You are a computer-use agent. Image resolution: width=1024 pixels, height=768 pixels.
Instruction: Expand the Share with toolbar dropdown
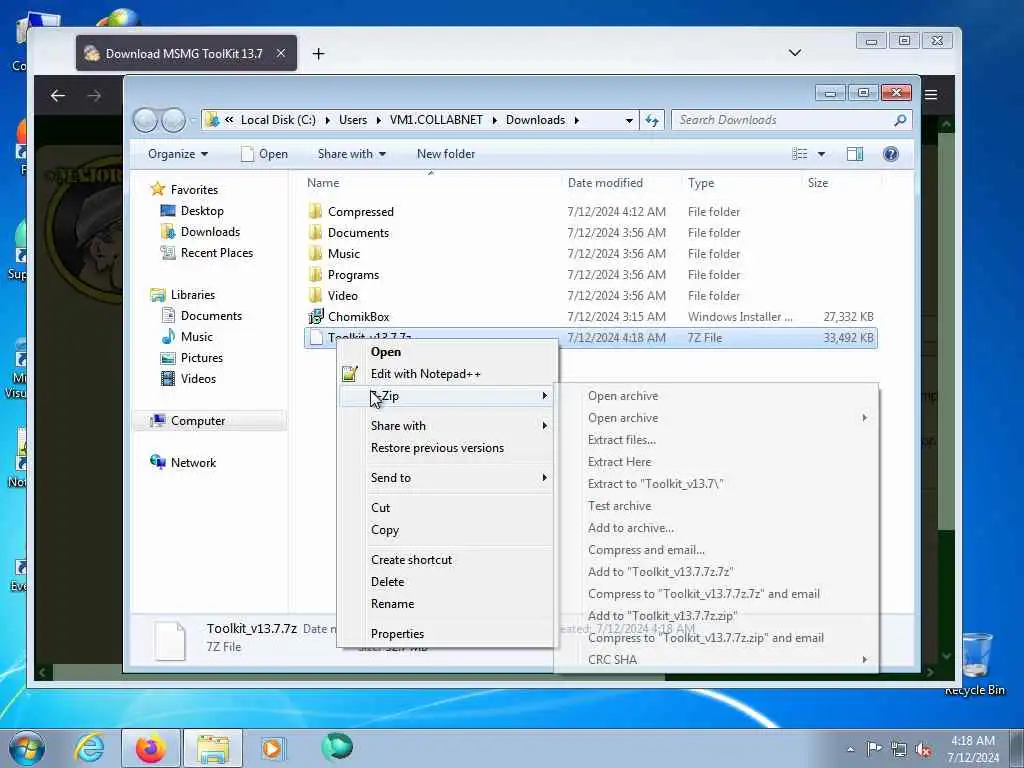point(351,154)
